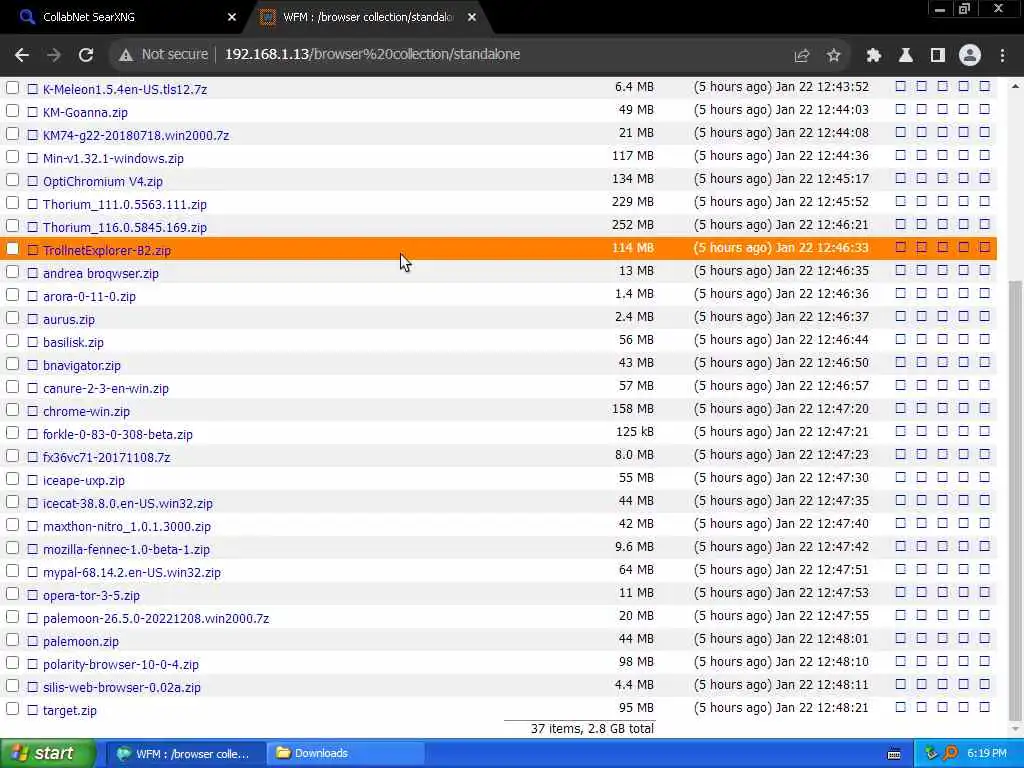Open the Extensions puzzle icon
Viewport: 1024px width, 768px height.
pos(874,56)
